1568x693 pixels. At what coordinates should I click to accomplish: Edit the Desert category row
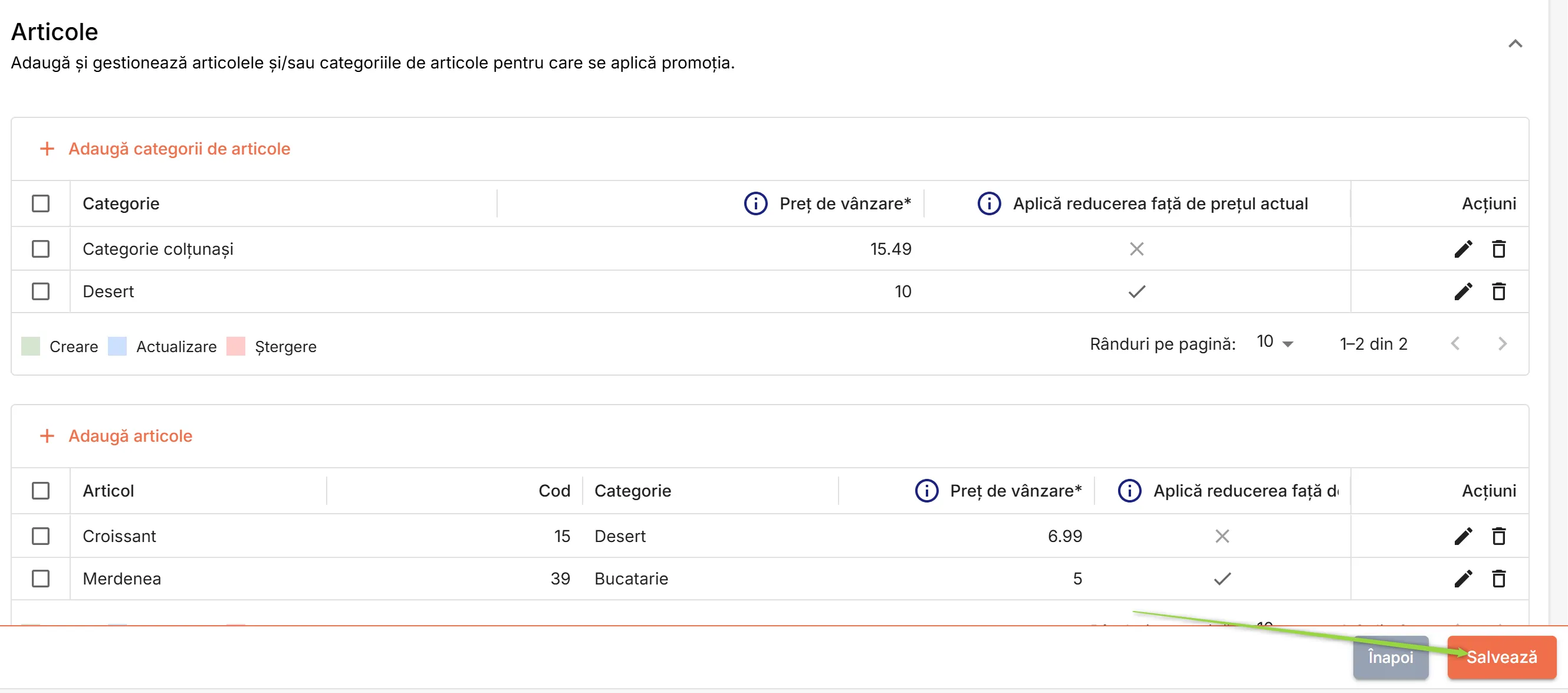(x=1462, y=292)
